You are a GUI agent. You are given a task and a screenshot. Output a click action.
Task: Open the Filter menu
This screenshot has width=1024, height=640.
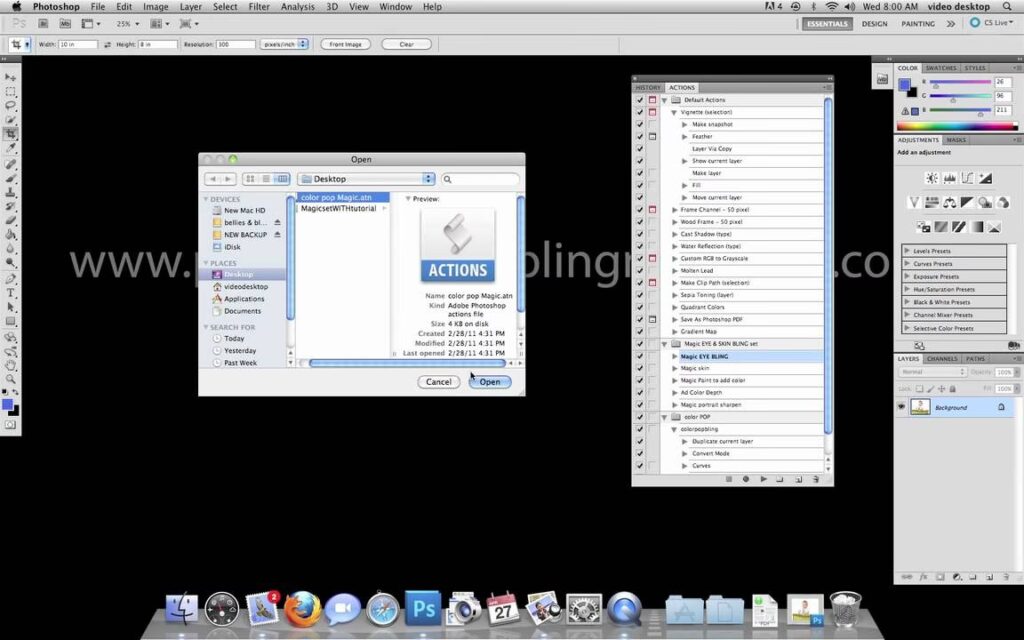click(259, 7)
